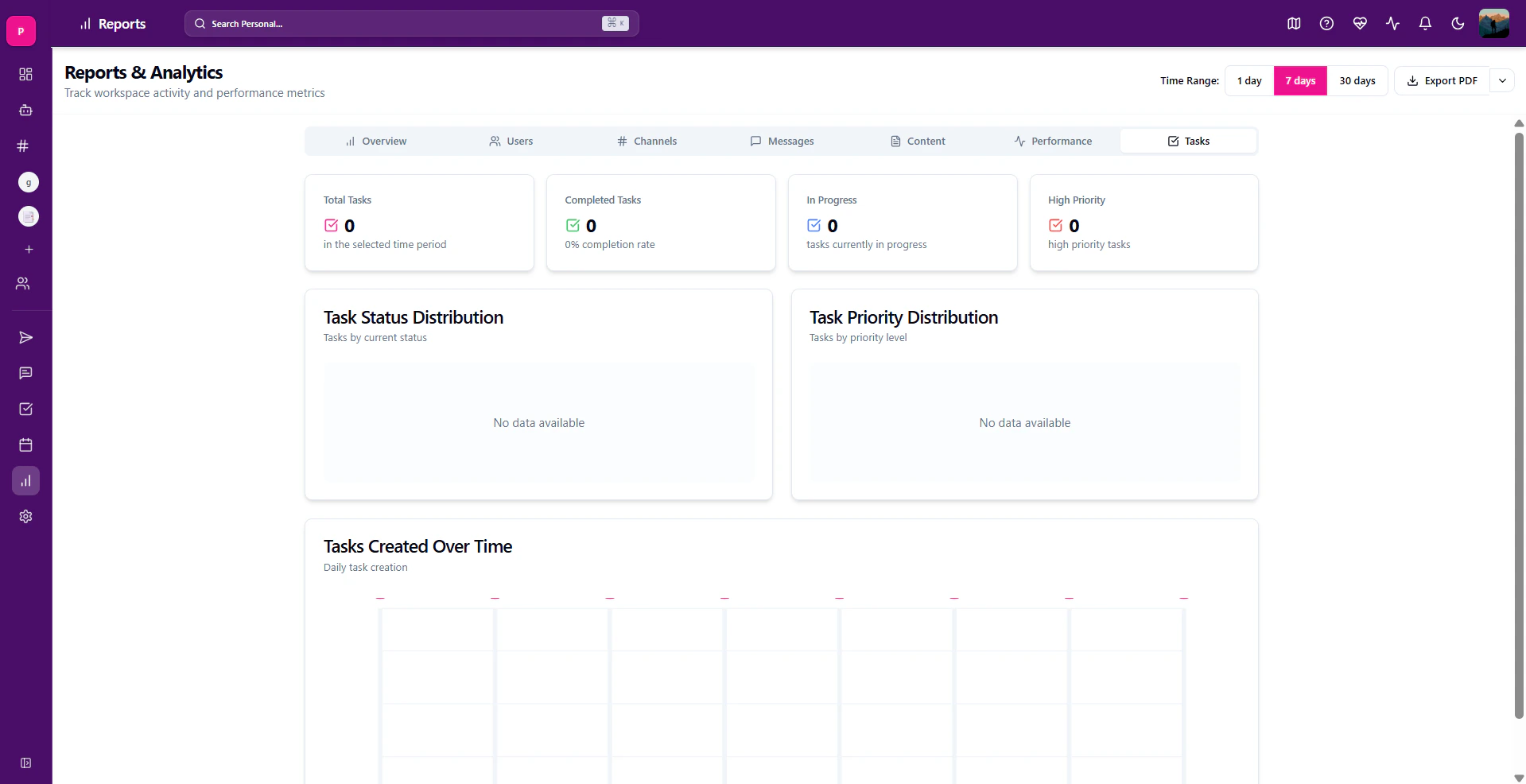Collapse sidebar using the bottom panel icon
Viewport: 1526px width, 784px height.
point(25,763)
